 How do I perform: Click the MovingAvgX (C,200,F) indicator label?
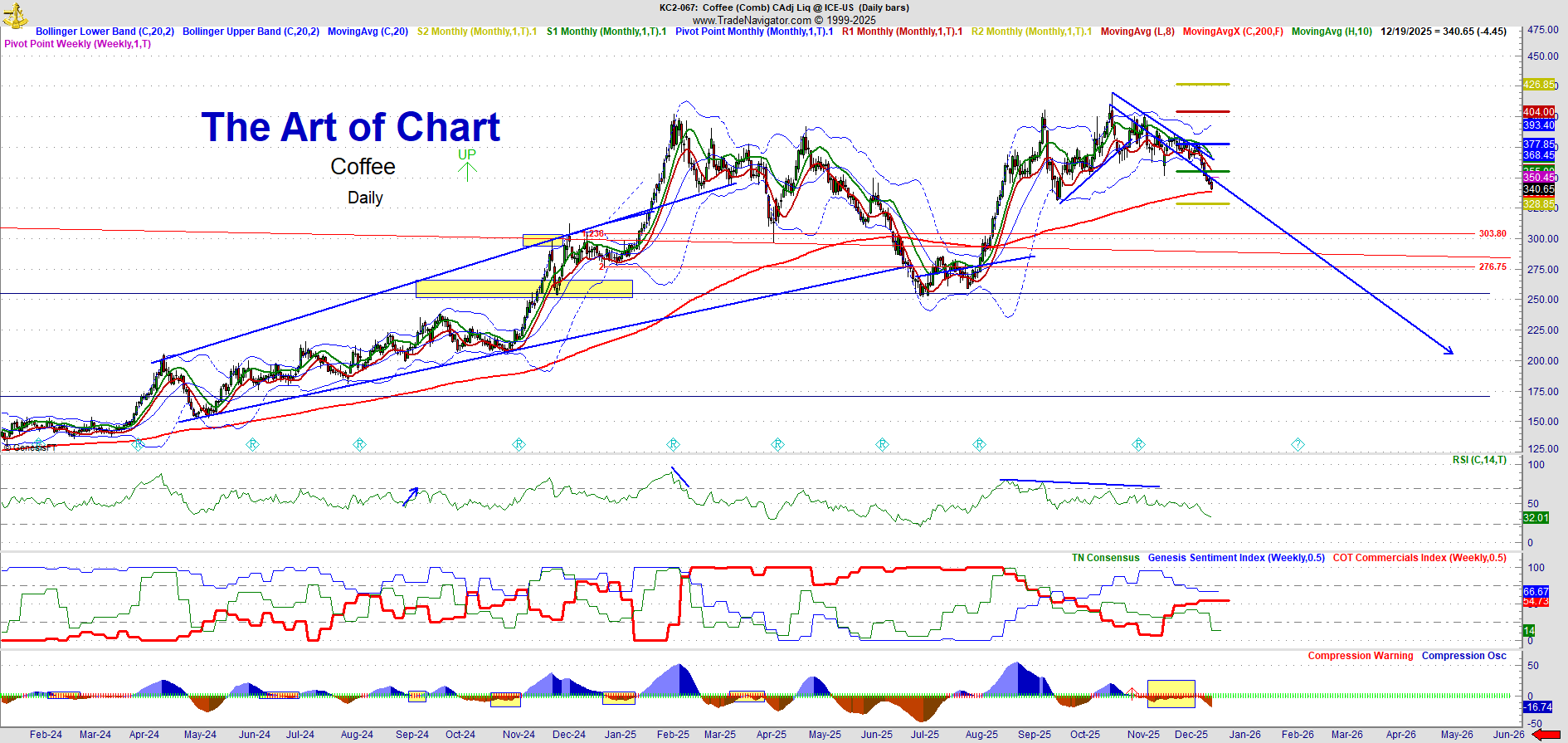coord(1232,32)
